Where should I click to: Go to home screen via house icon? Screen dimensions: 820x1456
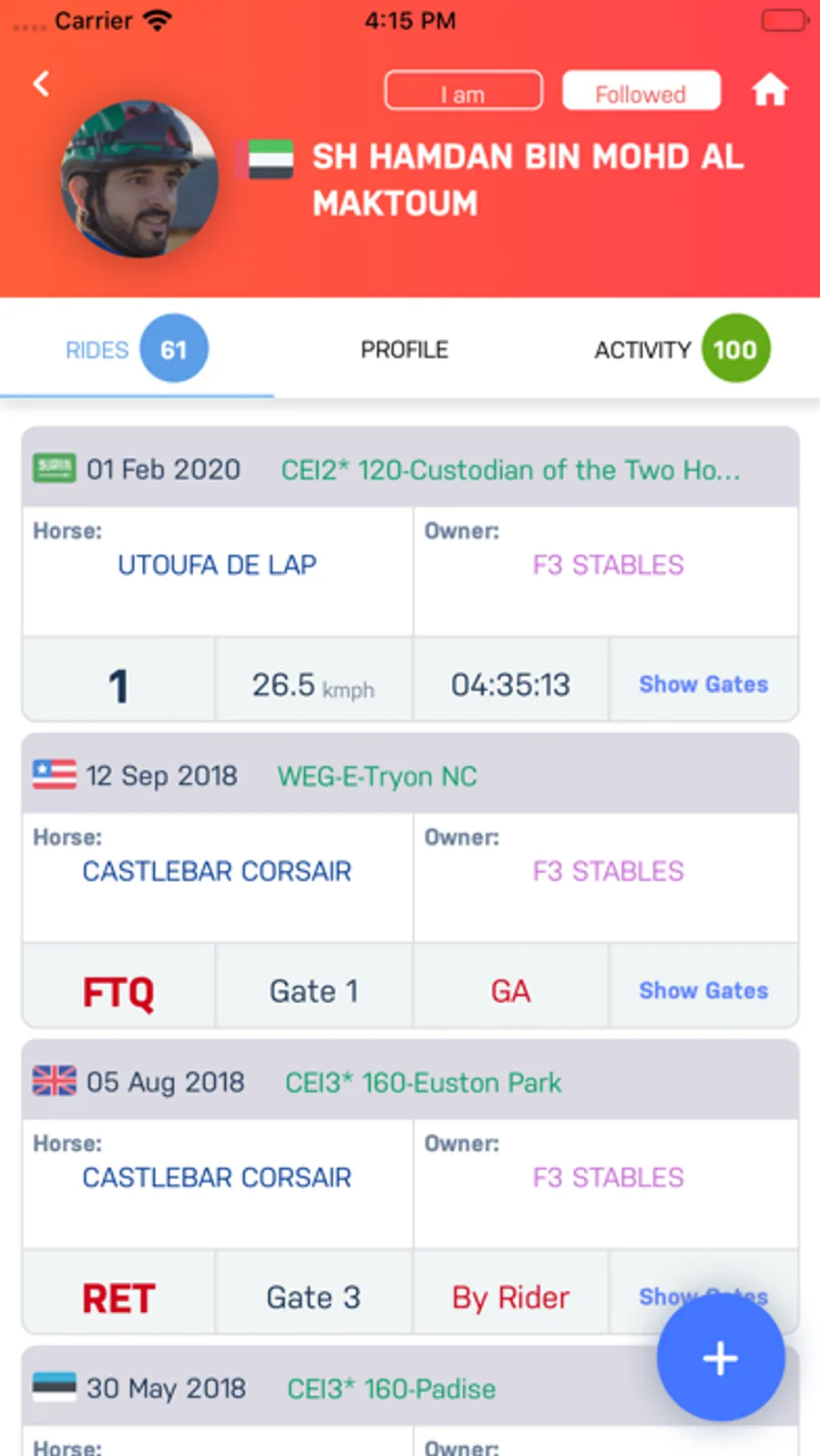pos(769,90)
